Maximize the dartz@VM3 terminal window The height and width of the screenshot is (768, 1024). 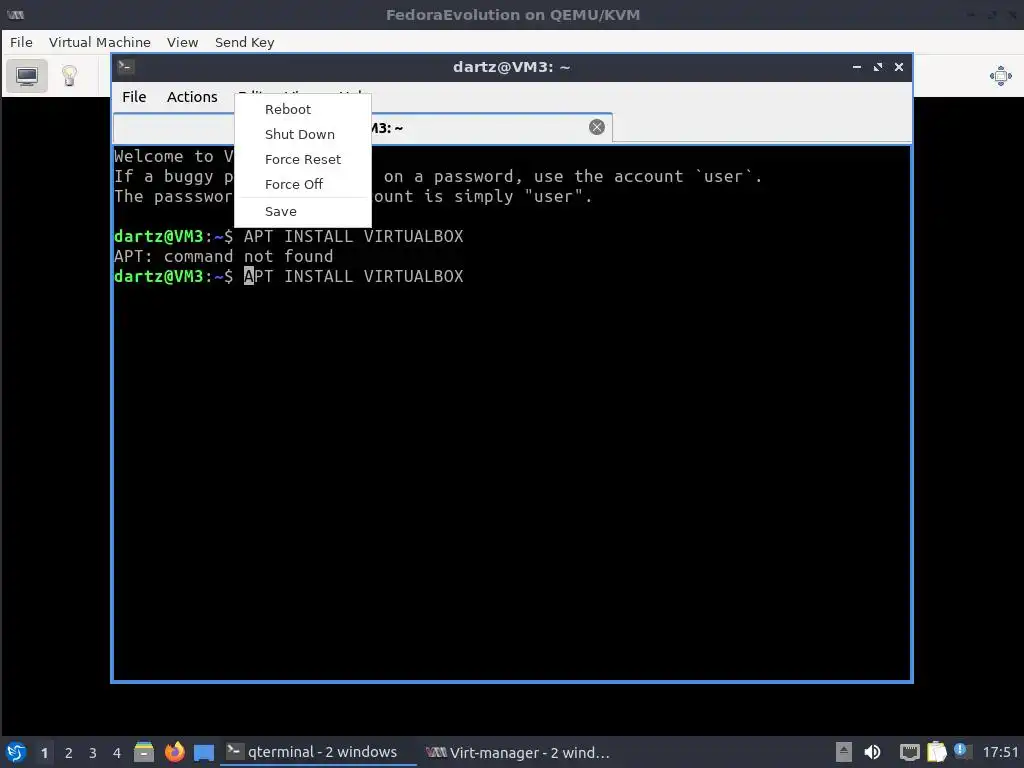tap(878, 67)
